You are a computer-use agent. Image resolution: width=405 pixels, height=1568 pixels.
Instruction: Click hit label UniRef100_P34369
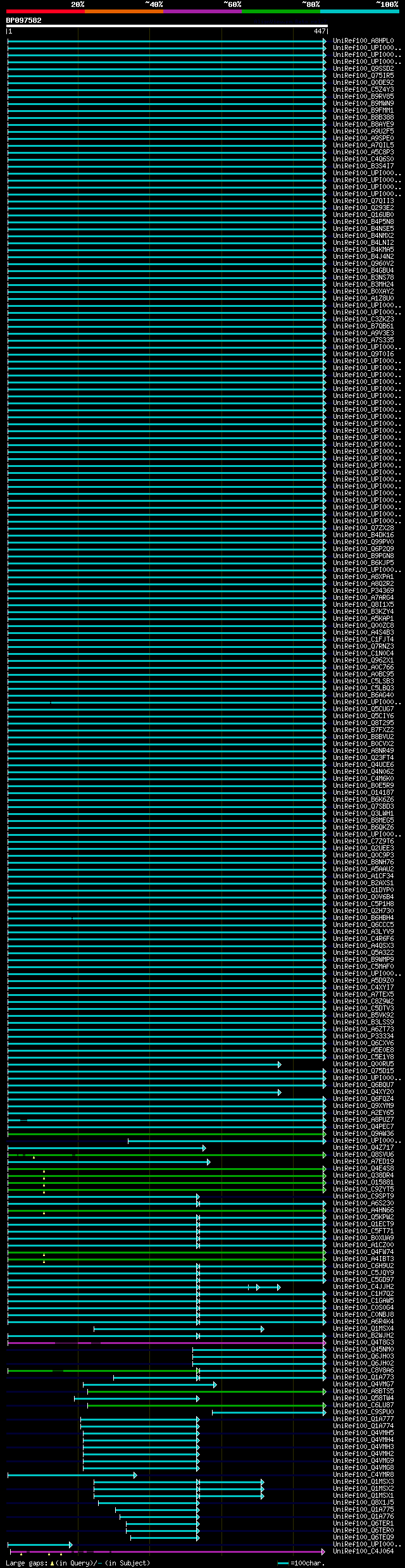coord(363,591)
